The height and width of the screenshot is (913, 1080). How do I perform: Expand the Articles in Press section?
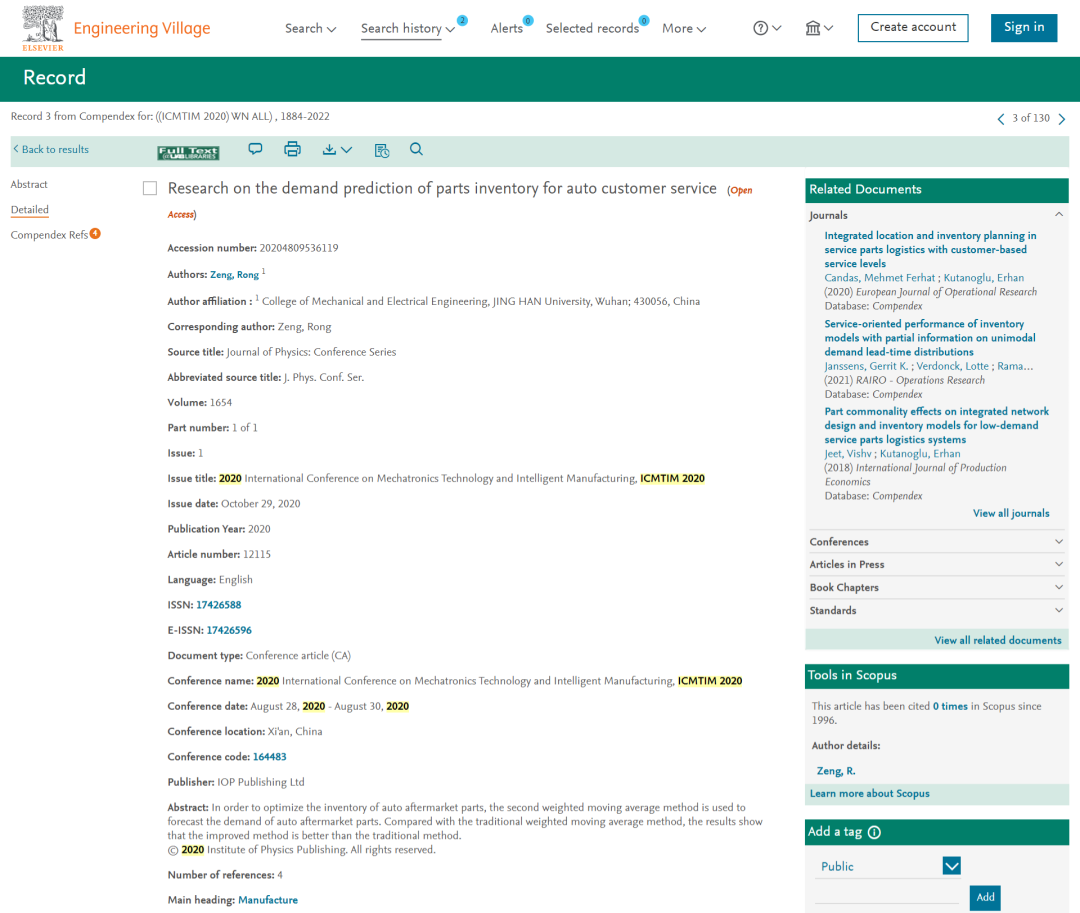pos(1059,565)
